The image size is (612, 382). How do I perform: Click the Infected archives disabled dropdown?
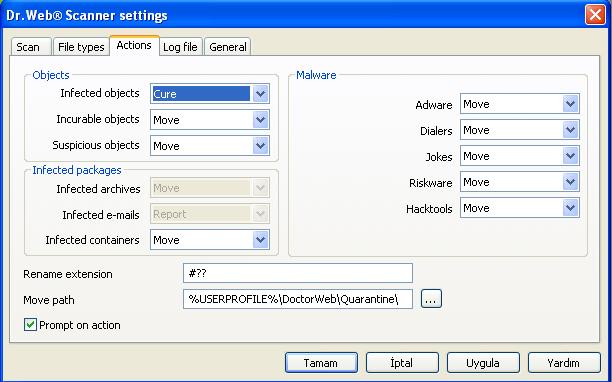210,188
